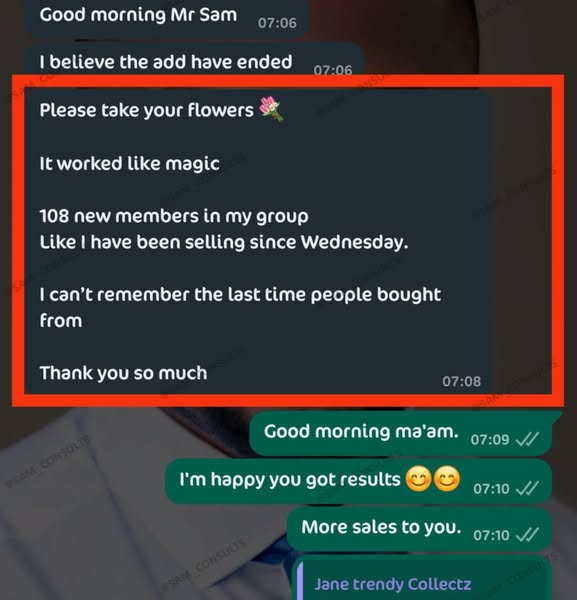The height and width of the screenshot is (600, 577).
Task: Click double check mark beside 07:09
Action: pos(527,439)
